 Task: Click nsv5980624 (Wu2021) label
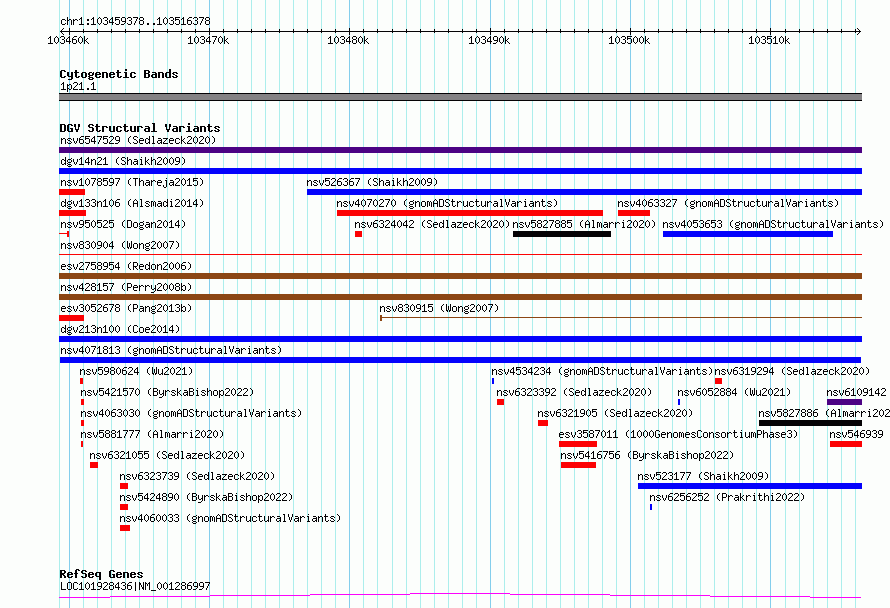coord(136,371)
